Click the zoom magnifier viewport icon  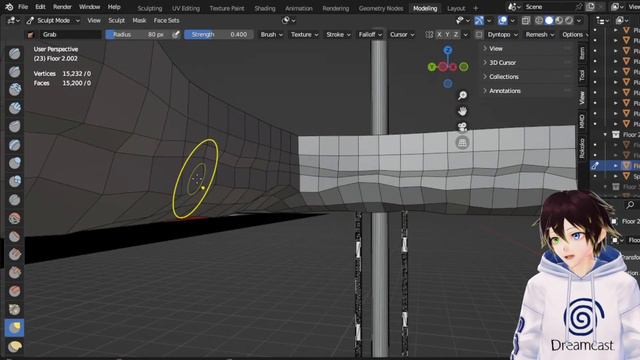point(462,96)
